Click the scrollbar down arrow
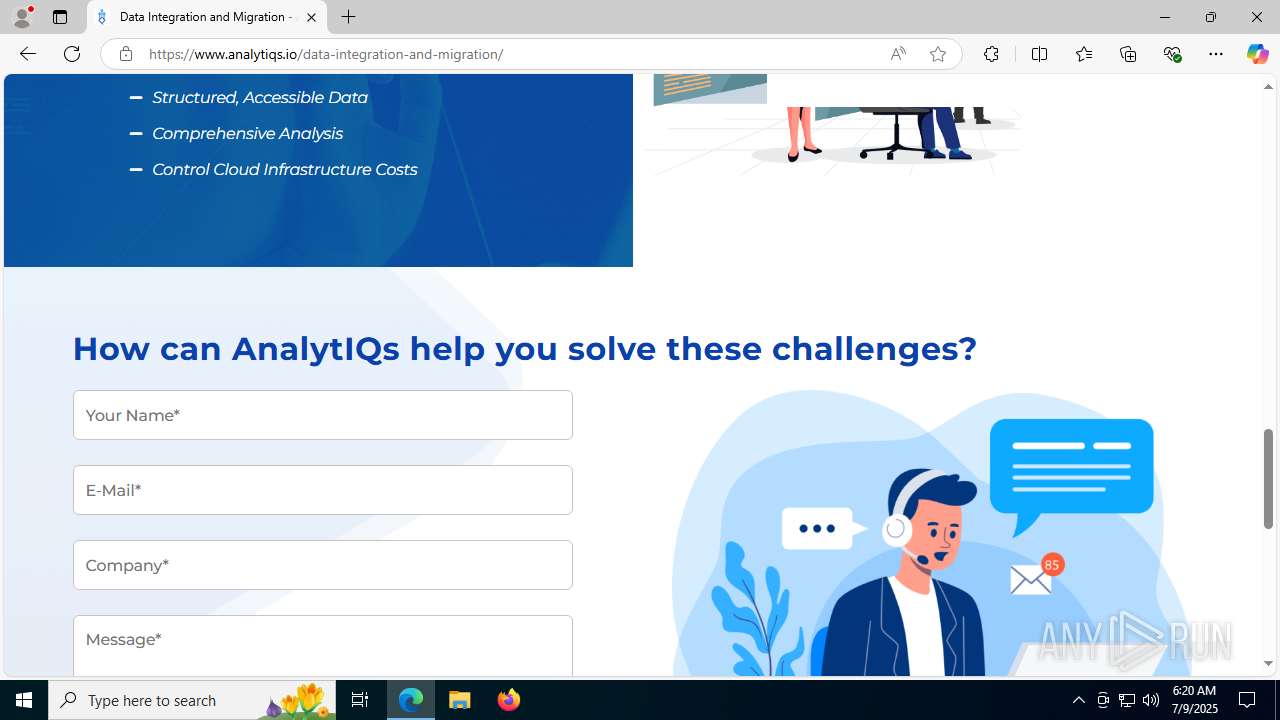 [x=1268, y=664]
